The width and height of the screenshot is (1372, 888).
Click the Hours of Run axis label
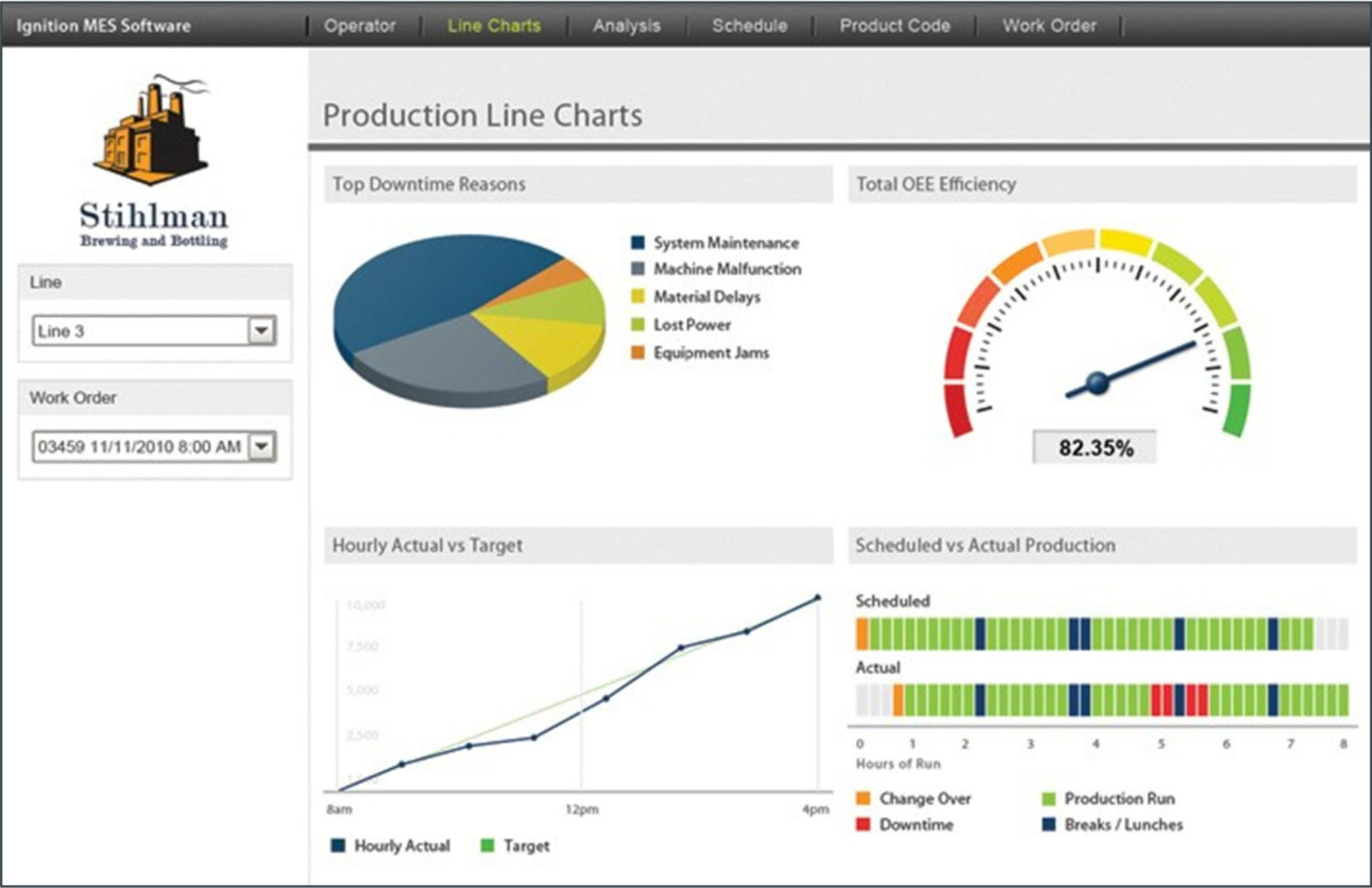point(898,763)
